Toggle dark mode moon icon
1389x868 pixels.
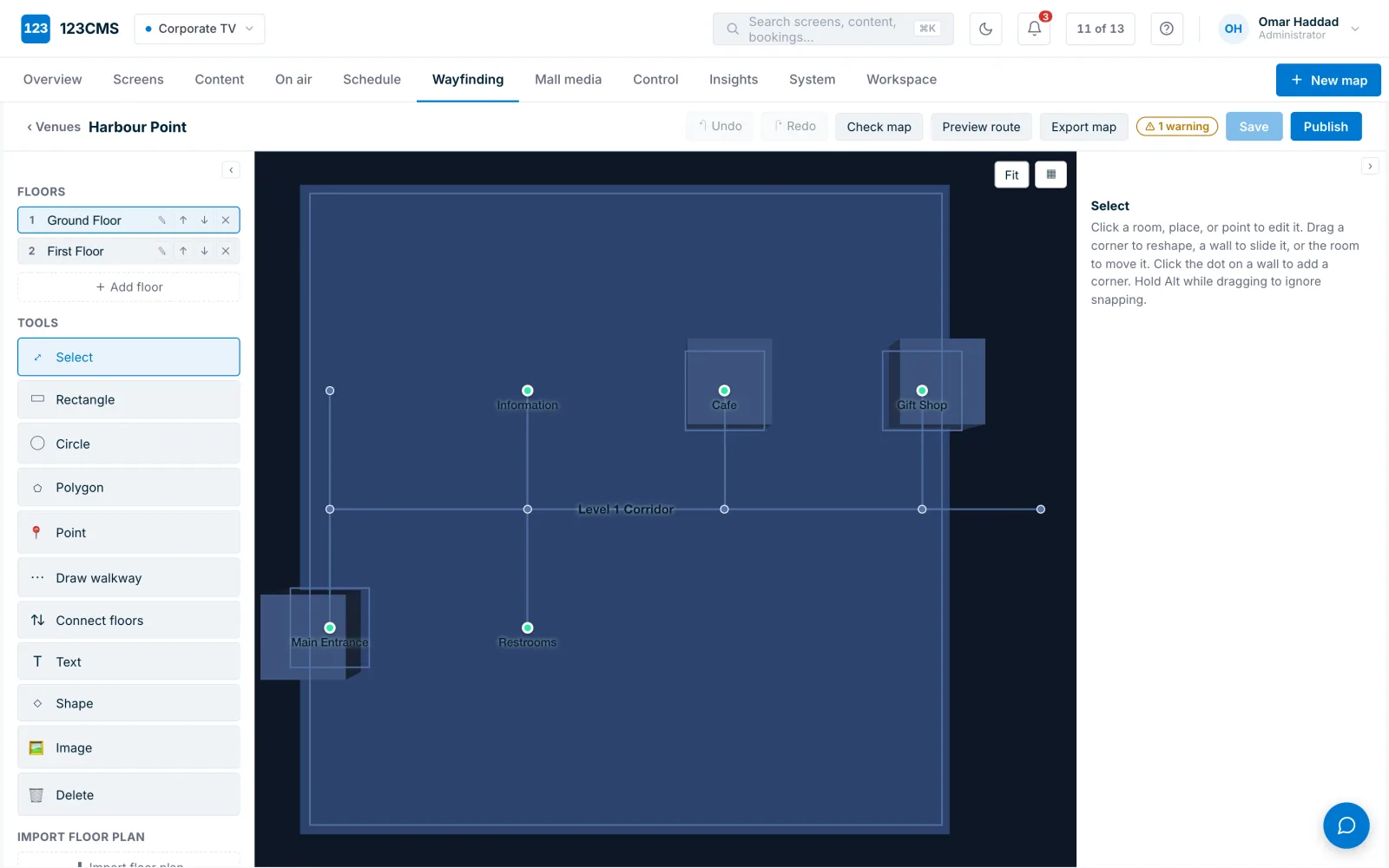click(985, 29)
